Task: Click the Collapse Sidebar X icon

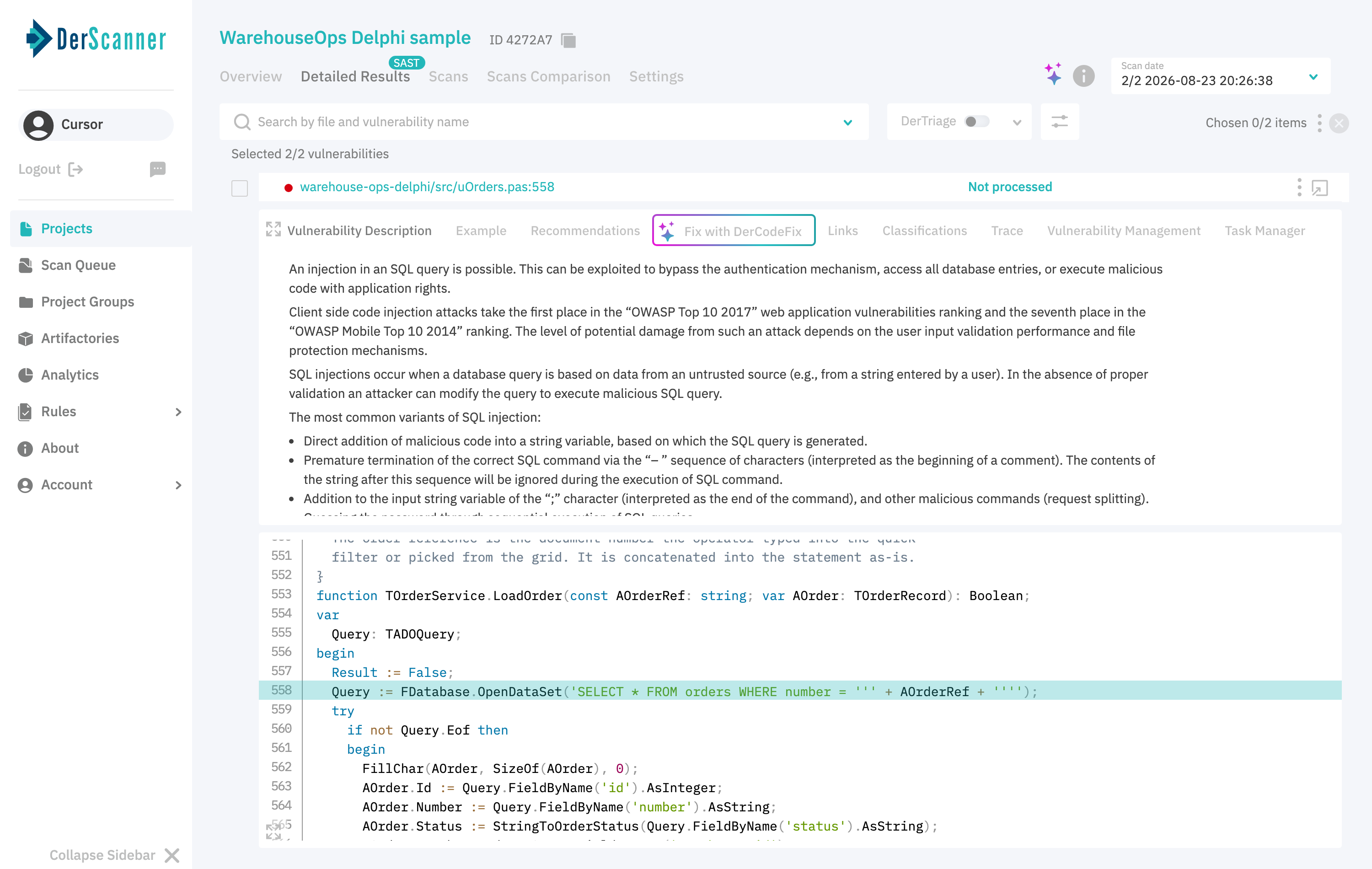Action: pyautogui.click(x=171, y=855)
